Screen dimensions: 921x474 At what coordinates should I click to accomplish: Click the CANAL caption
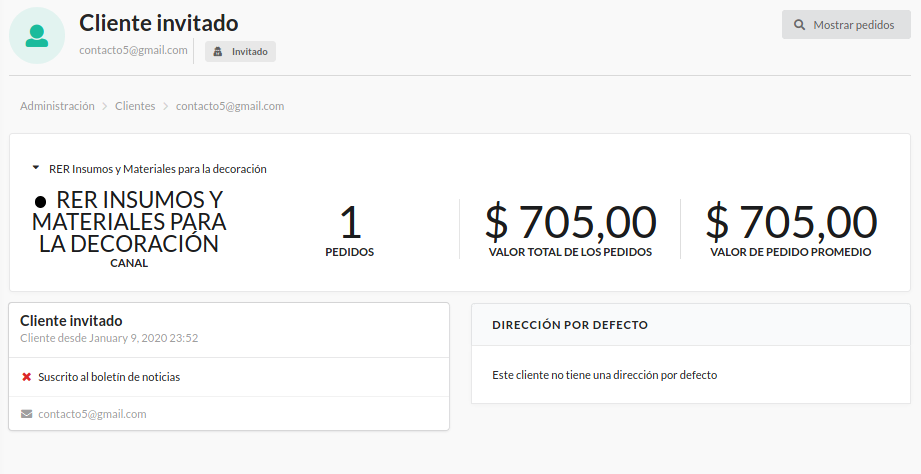[x=129, y=263]
